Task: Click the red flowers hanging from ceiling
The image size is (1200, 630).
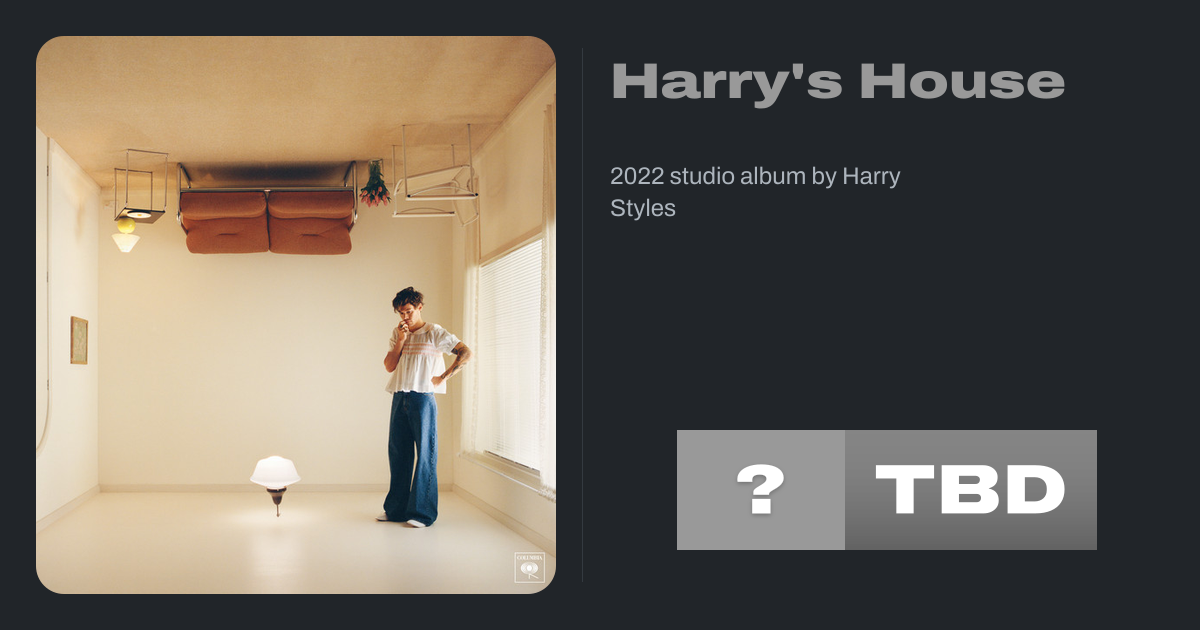Action: tap(375, 184)
